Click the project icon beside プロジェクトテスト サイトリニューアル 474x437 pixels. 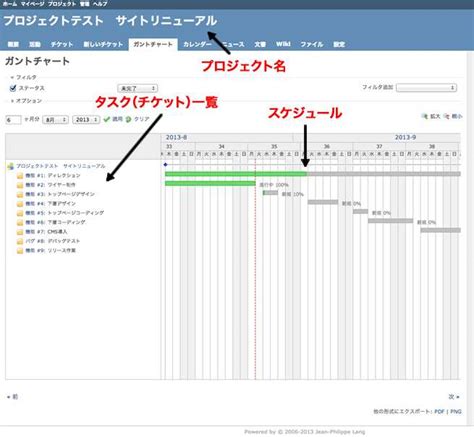click(x=10, y=166)
